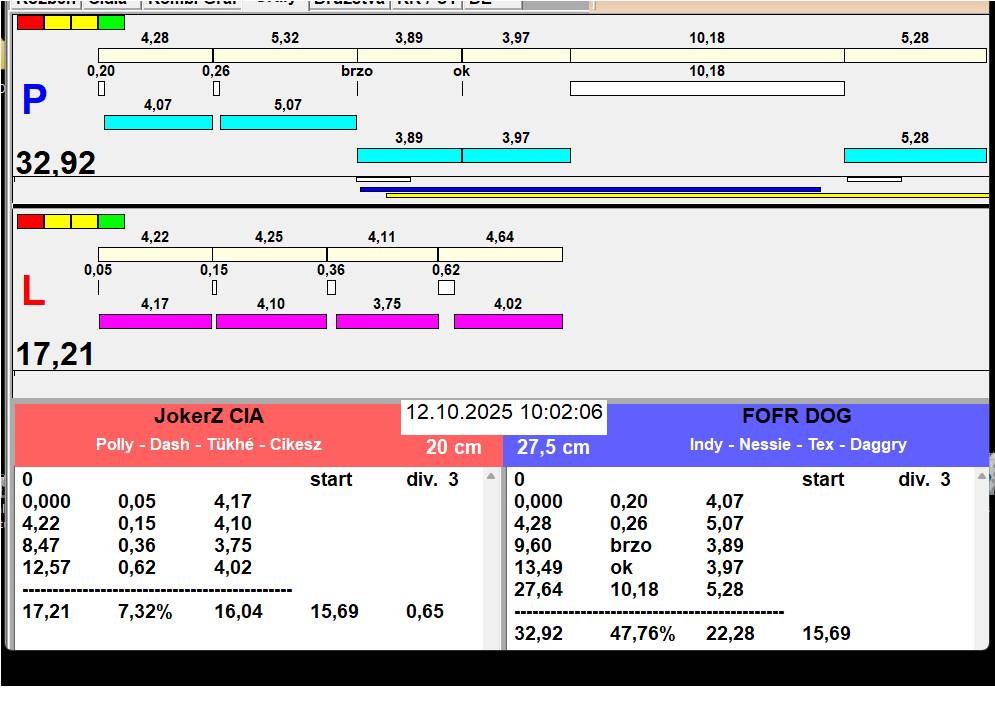Click the 8,47 cell in JokerZ CIA results
Screen dimensions: 995x716
pyautogui.click(x=41, y=545)
